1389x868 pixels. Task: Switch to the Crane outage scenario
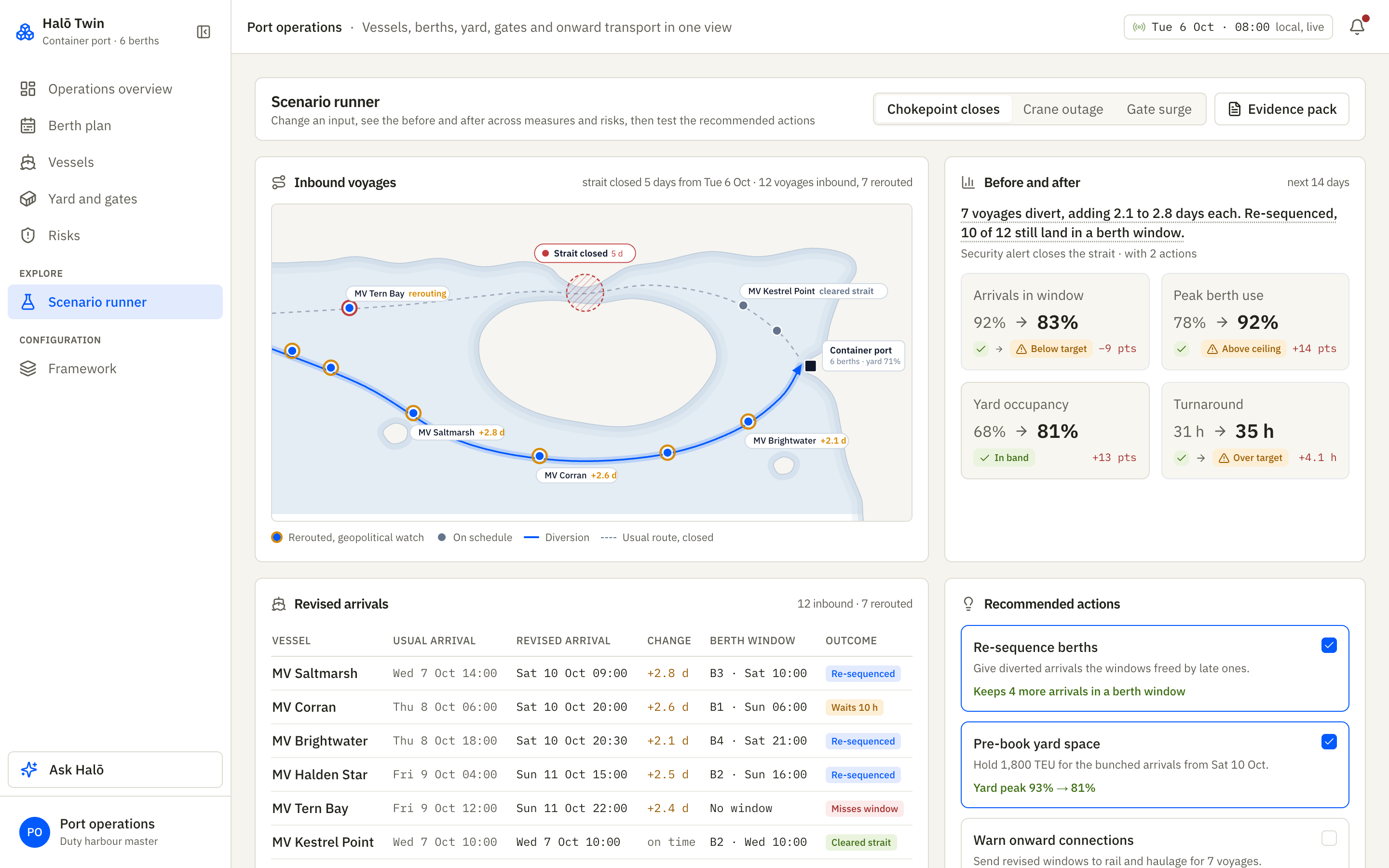coord(1063,109)
